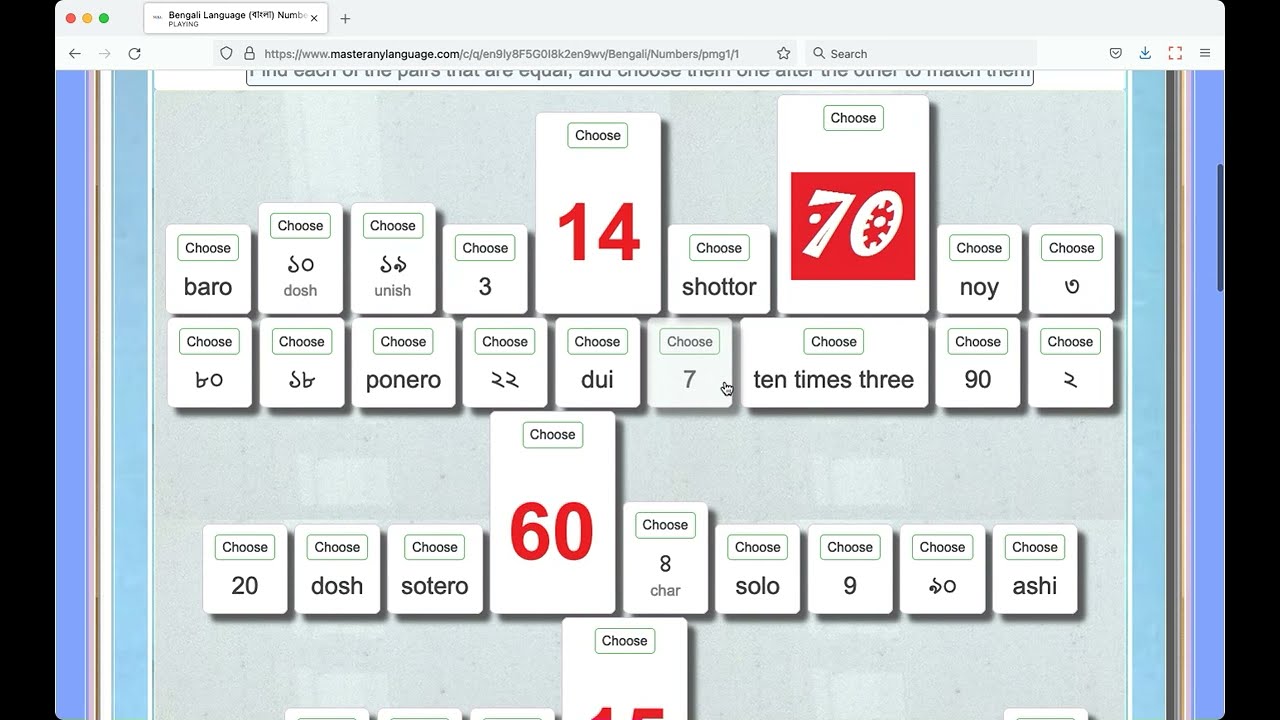Choose the Bengali ২ card
Viewport: 1280px width, 720px height.
click(1070, 341)
